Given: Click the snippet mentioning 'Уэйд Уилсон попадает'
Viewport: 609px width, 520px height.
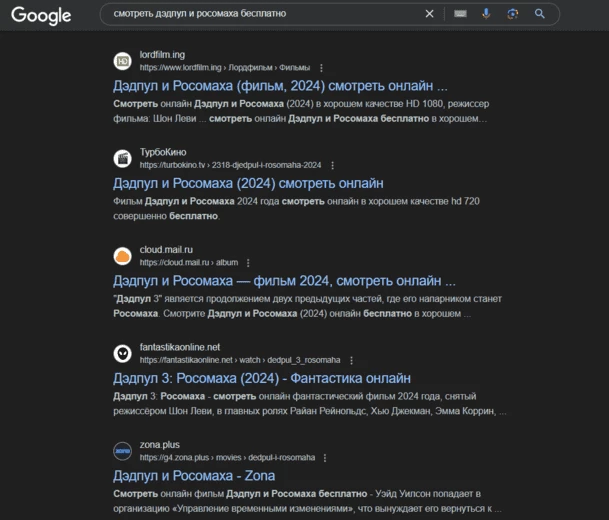Looking at the screenshot, I should pyautogui.click(x=307, y=501).
